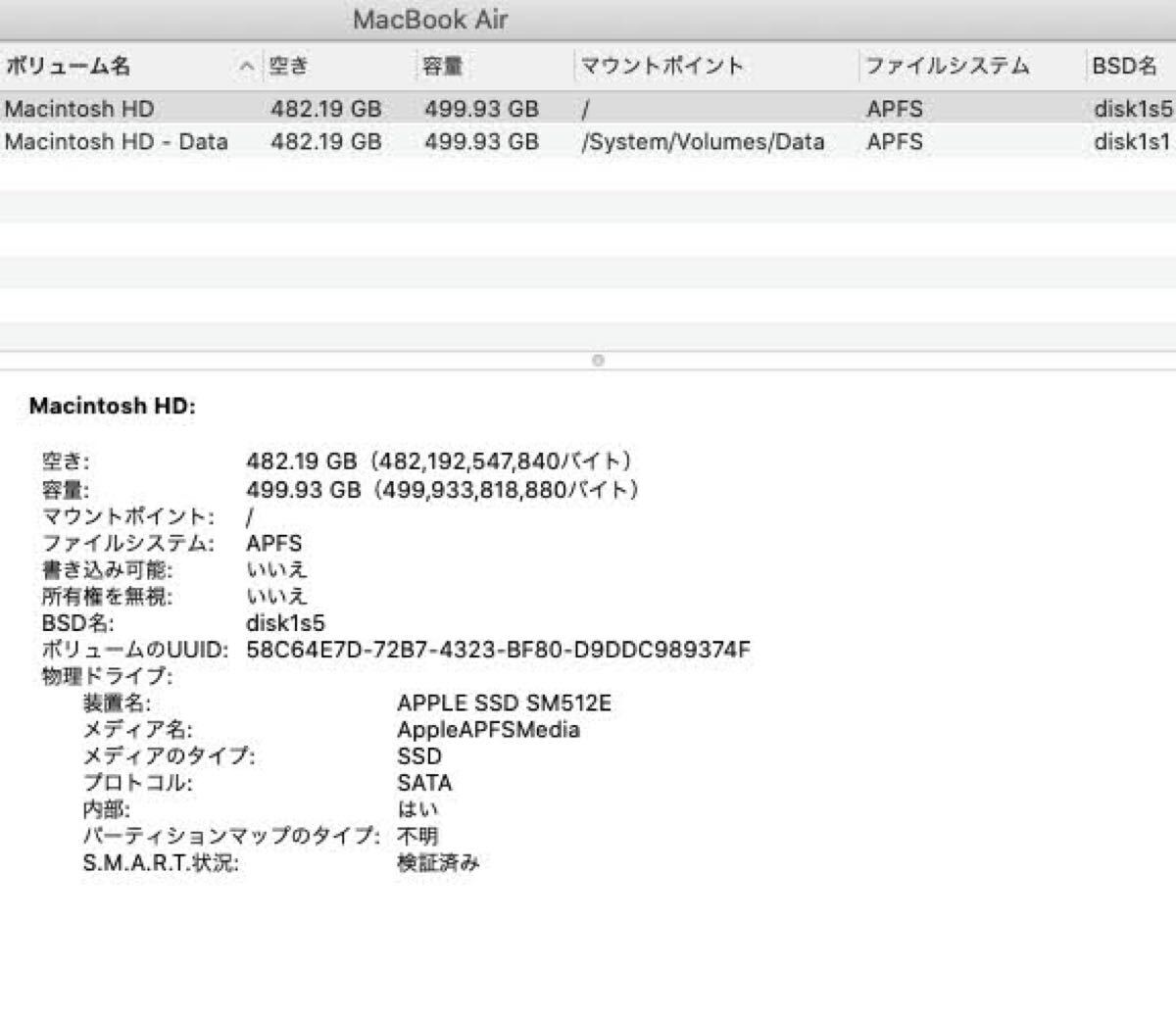This screenshot has height=1019, width=1176.
Task: Click device name APPLE SSD SM512E
Action: pos(504,703)
